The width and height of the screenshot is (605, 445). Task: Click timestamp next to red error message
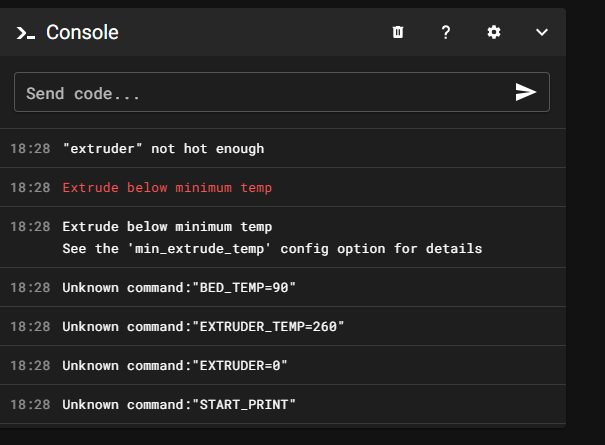[x=30, y=187]
